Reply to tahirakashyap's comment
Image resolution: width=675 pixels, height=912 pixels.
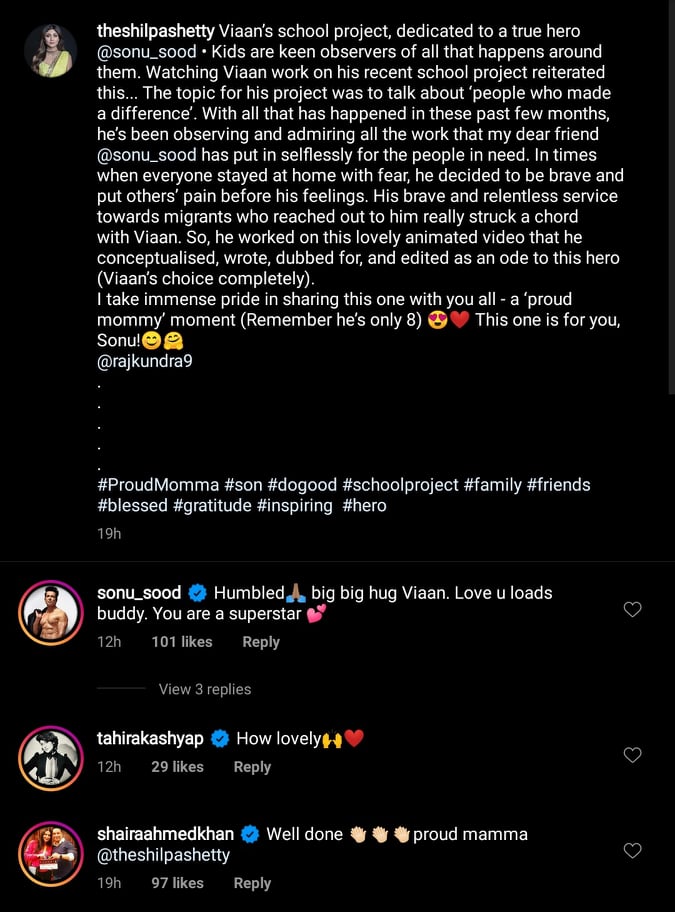point(252,767)
